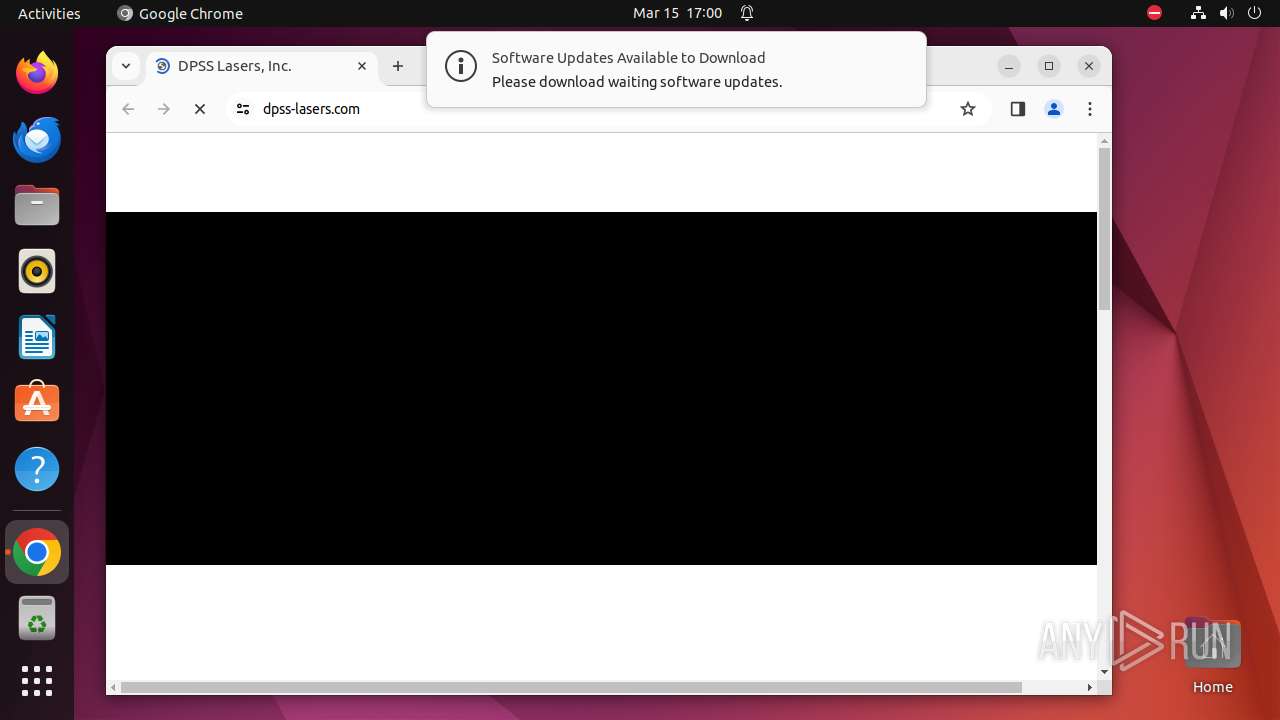Click the horizontal scrollbar thumb
Screen dimensions: 1280x720
[571, 687]
